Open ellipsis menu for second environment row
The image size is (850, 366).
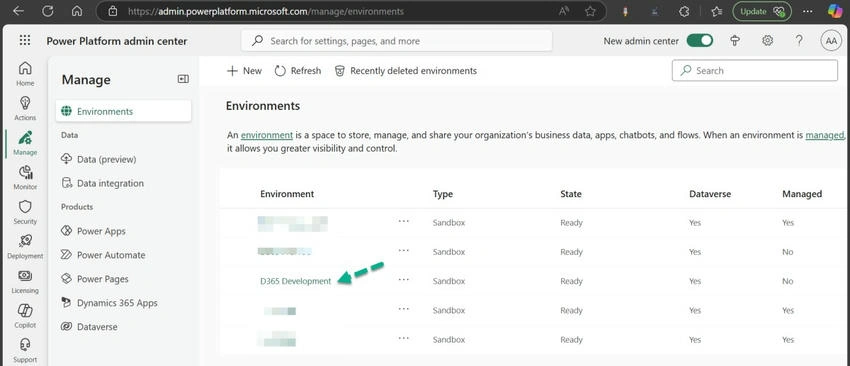click(403, 251)
